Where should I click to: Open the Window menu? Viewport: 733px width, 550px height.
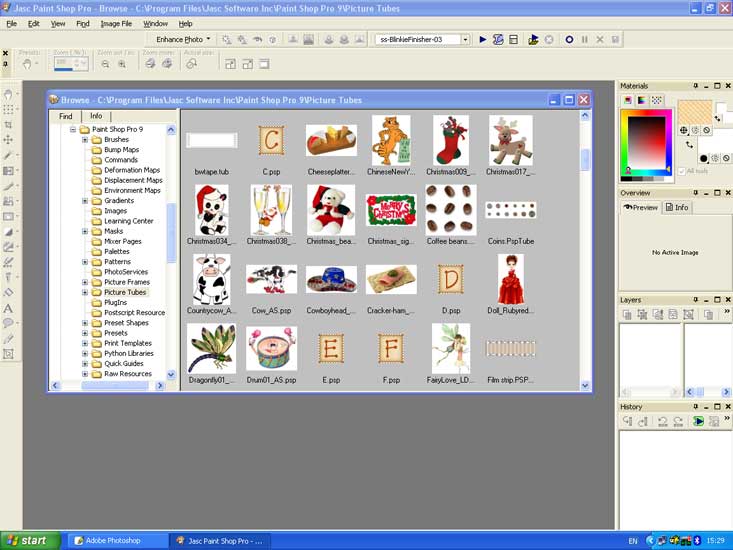pyautogui.click(x=155, y=23)
